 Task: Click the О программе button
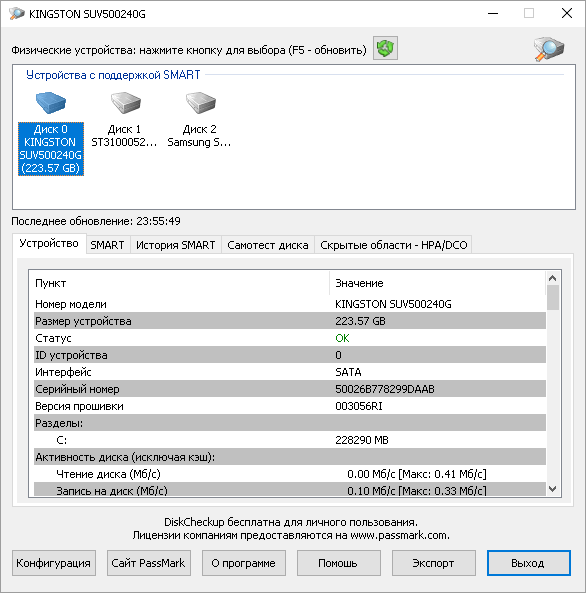[244, 563]
